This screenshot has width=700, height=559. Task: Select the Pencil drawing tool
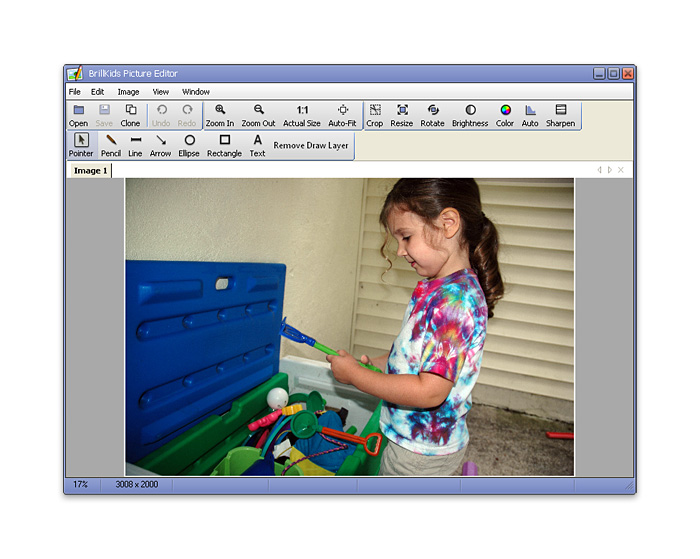coord(111,146)
